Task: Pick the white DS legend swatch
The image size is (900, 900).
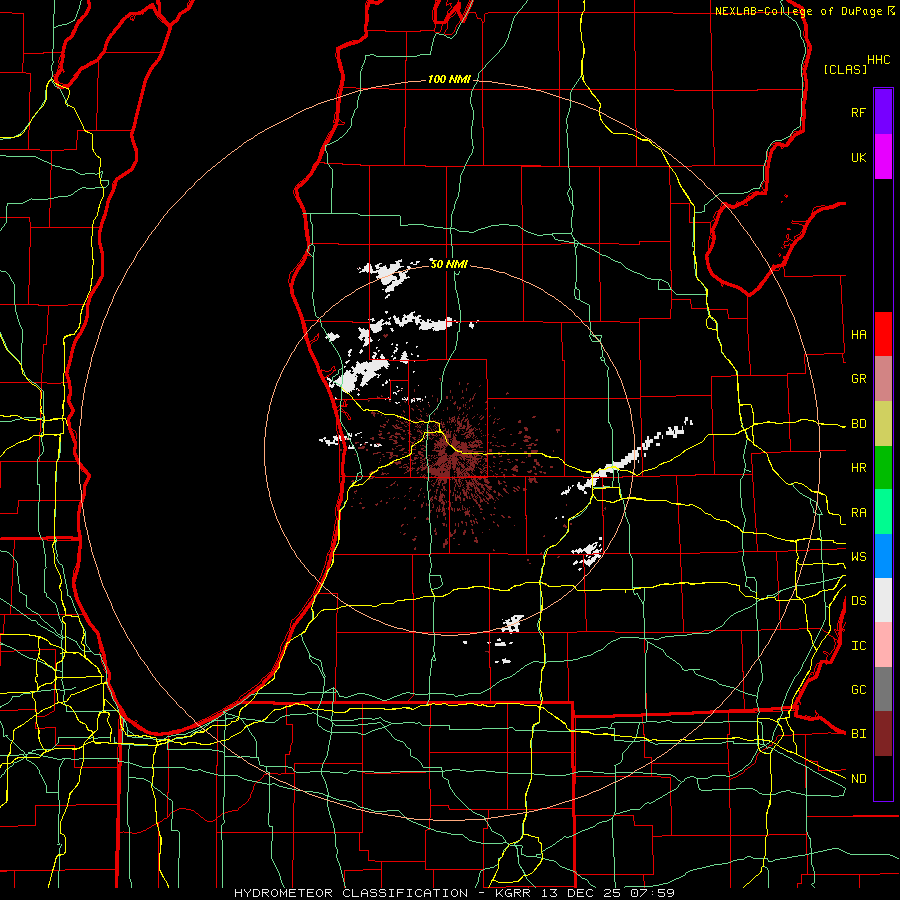Action: pos(883,600)
